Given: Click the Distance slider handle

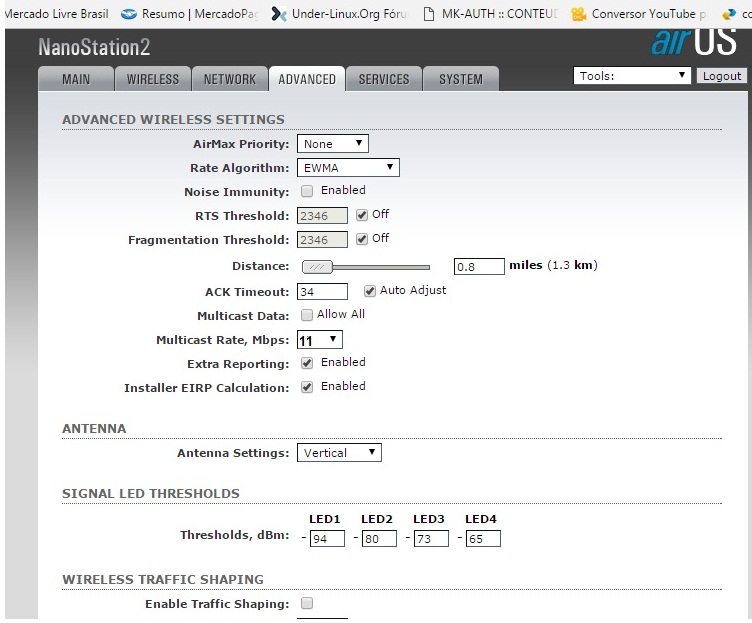Looking at the screenshot, I should (317, 267).
